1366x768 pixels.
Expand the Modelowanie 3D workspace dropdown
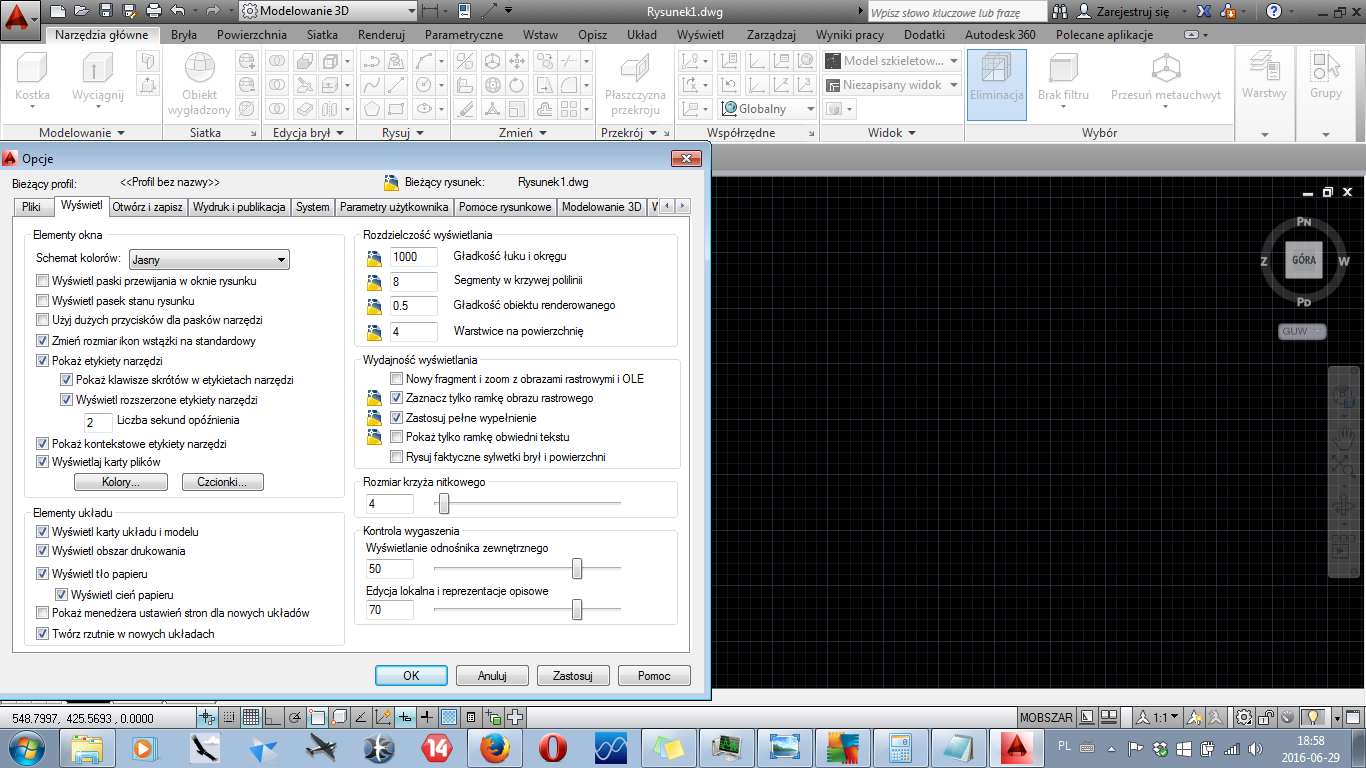pos(328,11)
